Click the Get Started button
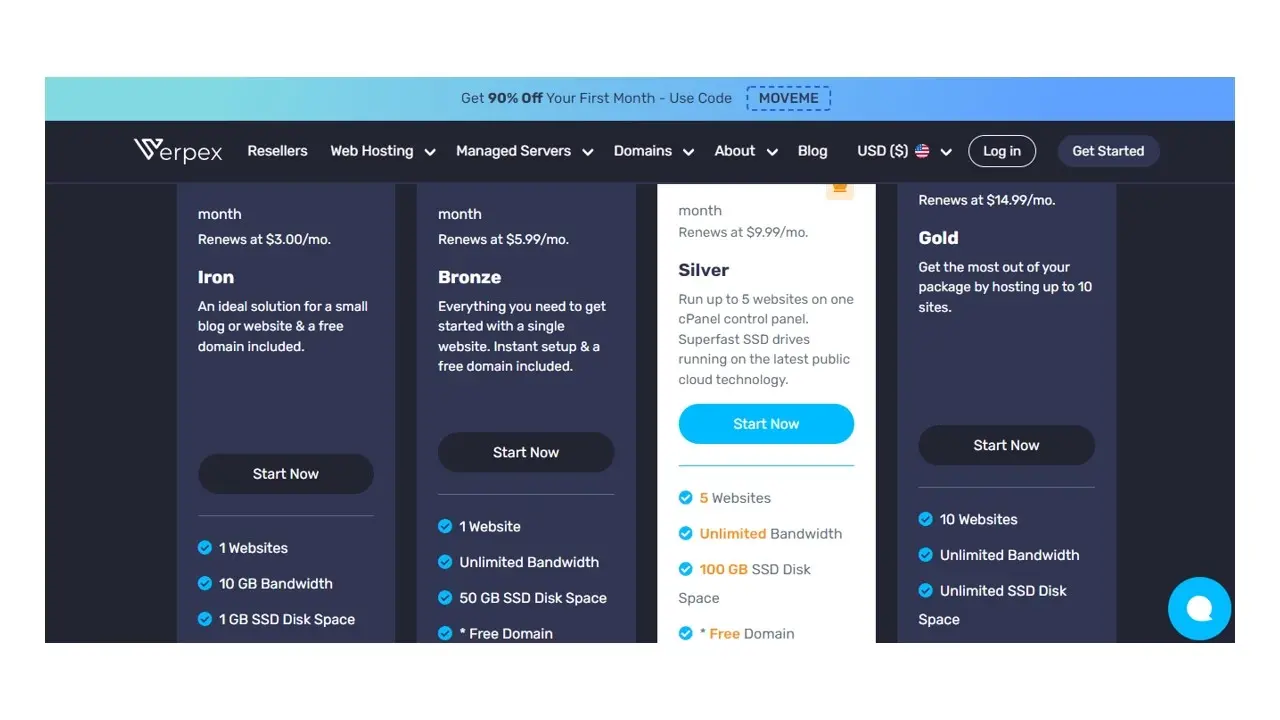Viewport: 1280px width, 720px height. 1108,151
